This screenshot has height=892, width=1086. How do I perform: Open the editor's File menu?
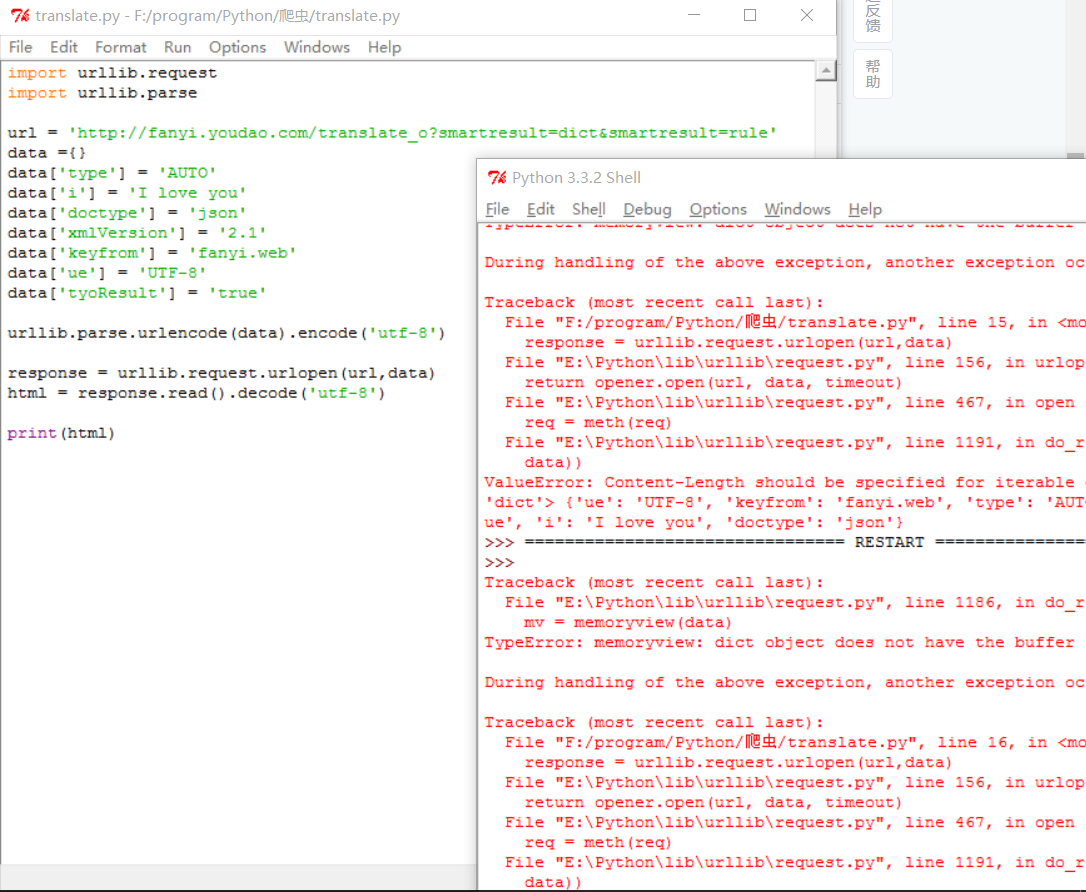click(20, 47)
